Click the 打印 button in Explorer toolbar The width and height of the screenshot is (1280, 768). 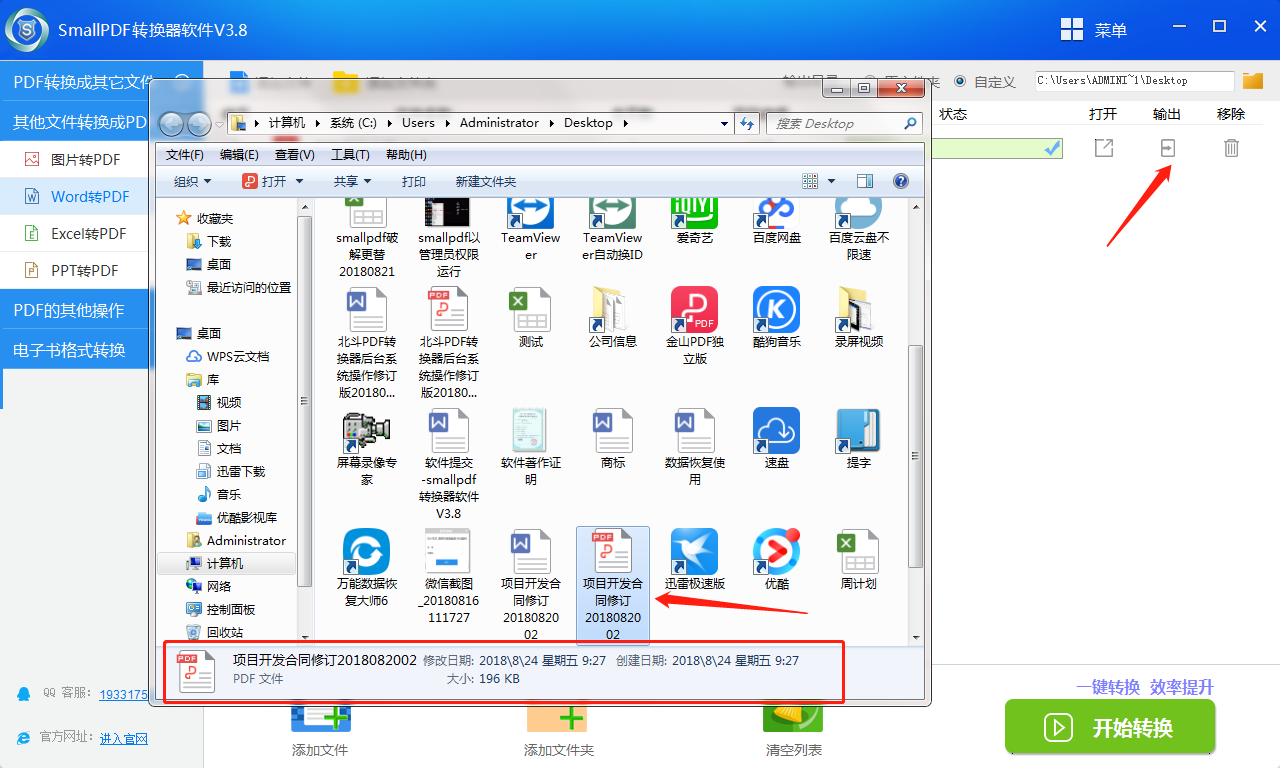[x=413, y=181]
